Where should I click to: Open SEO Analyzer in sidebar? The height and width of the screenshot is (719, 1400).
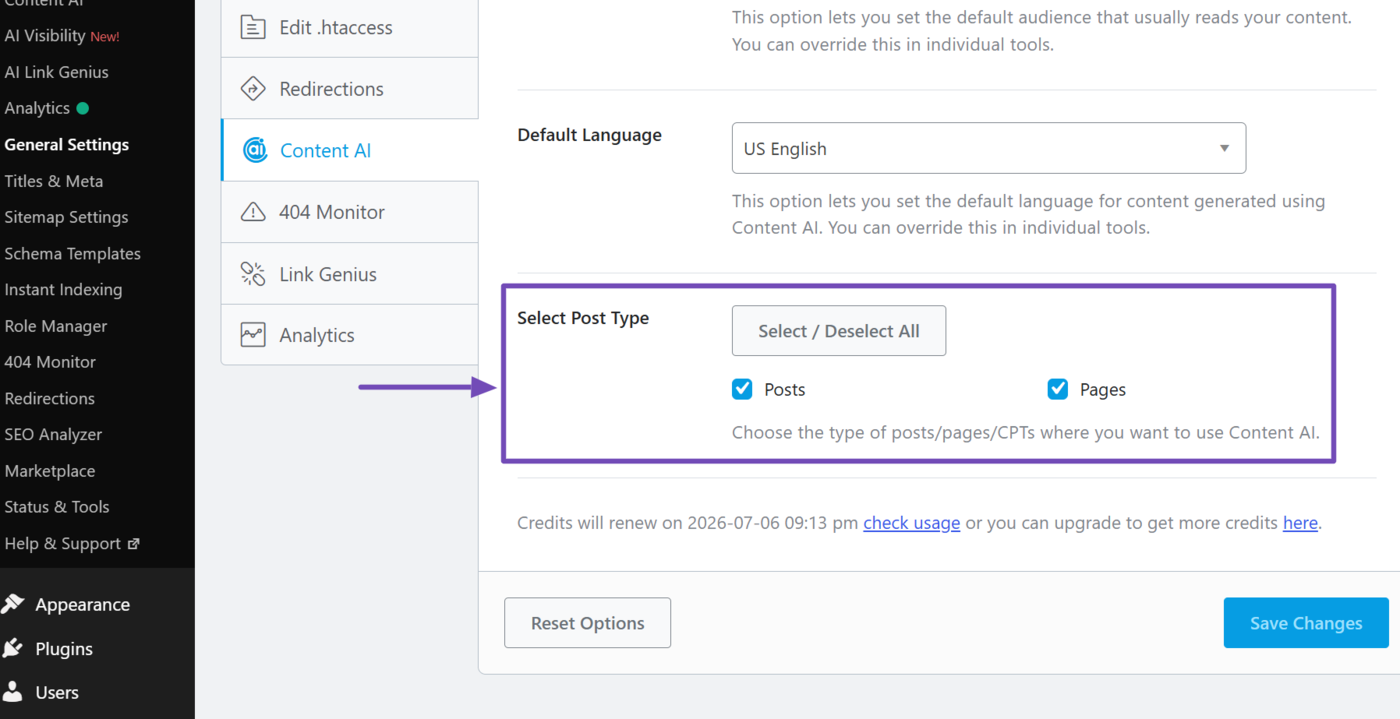[x=53, y=434]
